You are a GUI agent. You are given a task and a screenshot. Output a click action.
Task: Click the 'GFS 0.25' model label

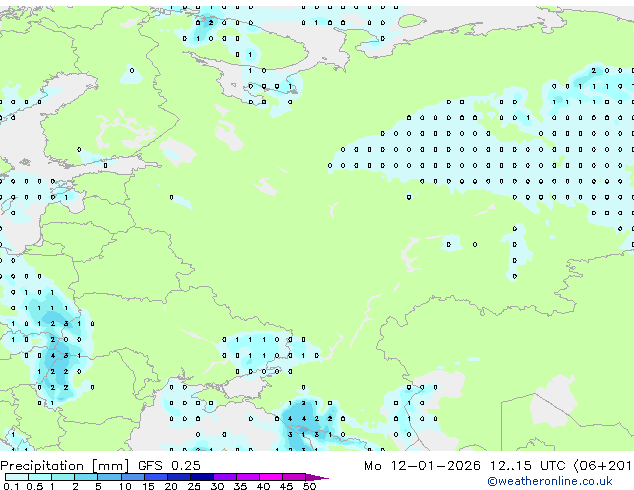pos(169,466)
